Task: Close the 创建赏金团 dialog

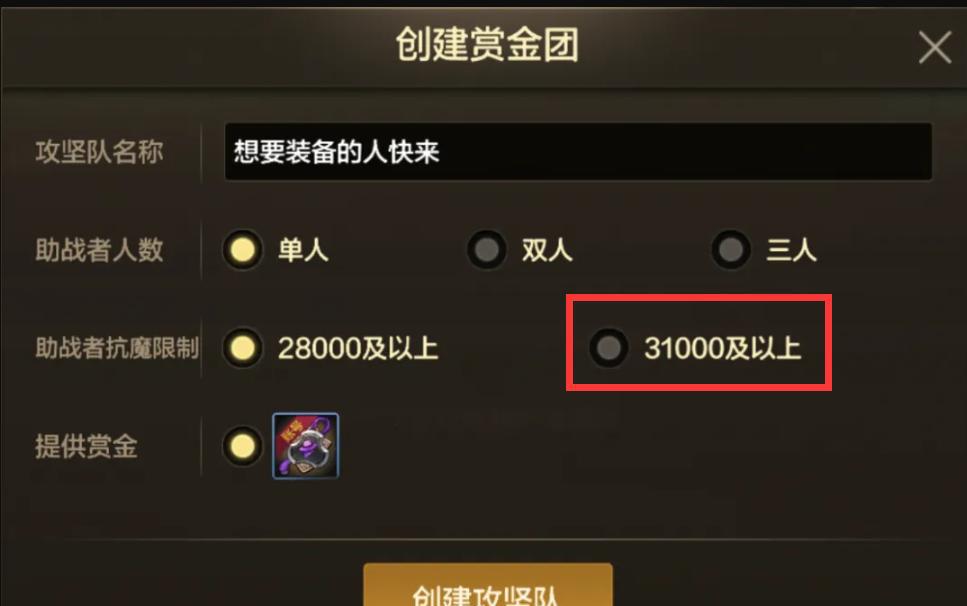Action: 934,47
